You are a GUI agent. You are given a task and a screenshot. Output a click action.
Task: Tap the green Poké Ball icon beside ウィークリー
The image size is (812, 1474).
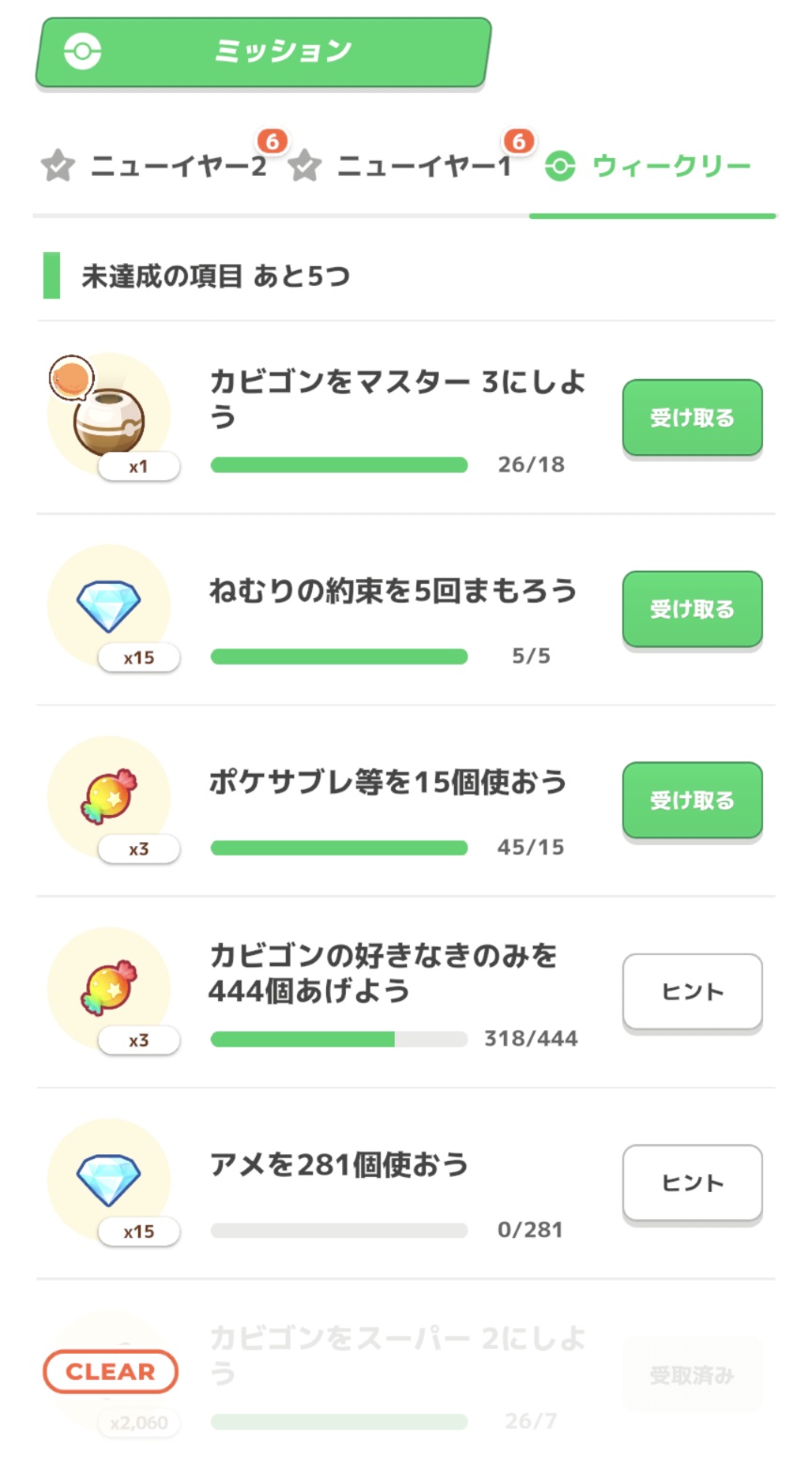click(560, 167)
